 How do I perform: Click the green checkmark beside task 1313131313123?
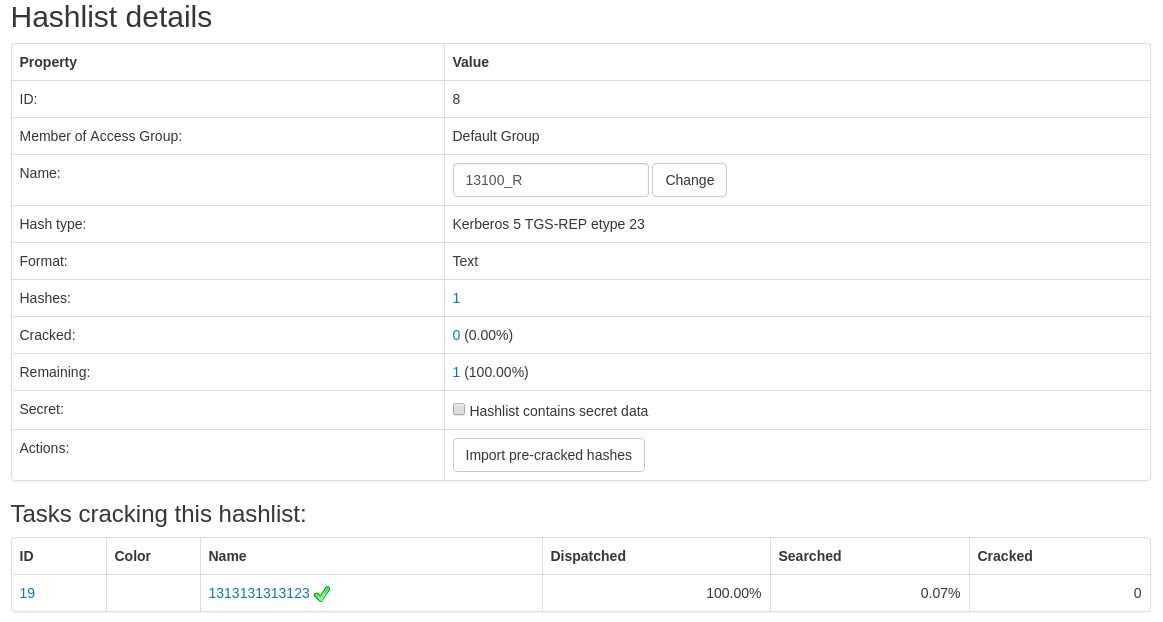[322, 593]
